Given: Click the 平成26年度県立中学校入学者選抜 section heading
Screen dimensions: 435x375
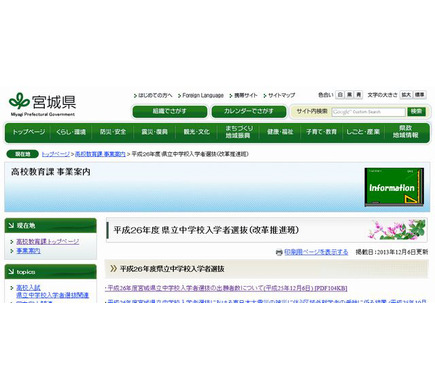Looking at the screenshot, I should click(x=172, y=269).
